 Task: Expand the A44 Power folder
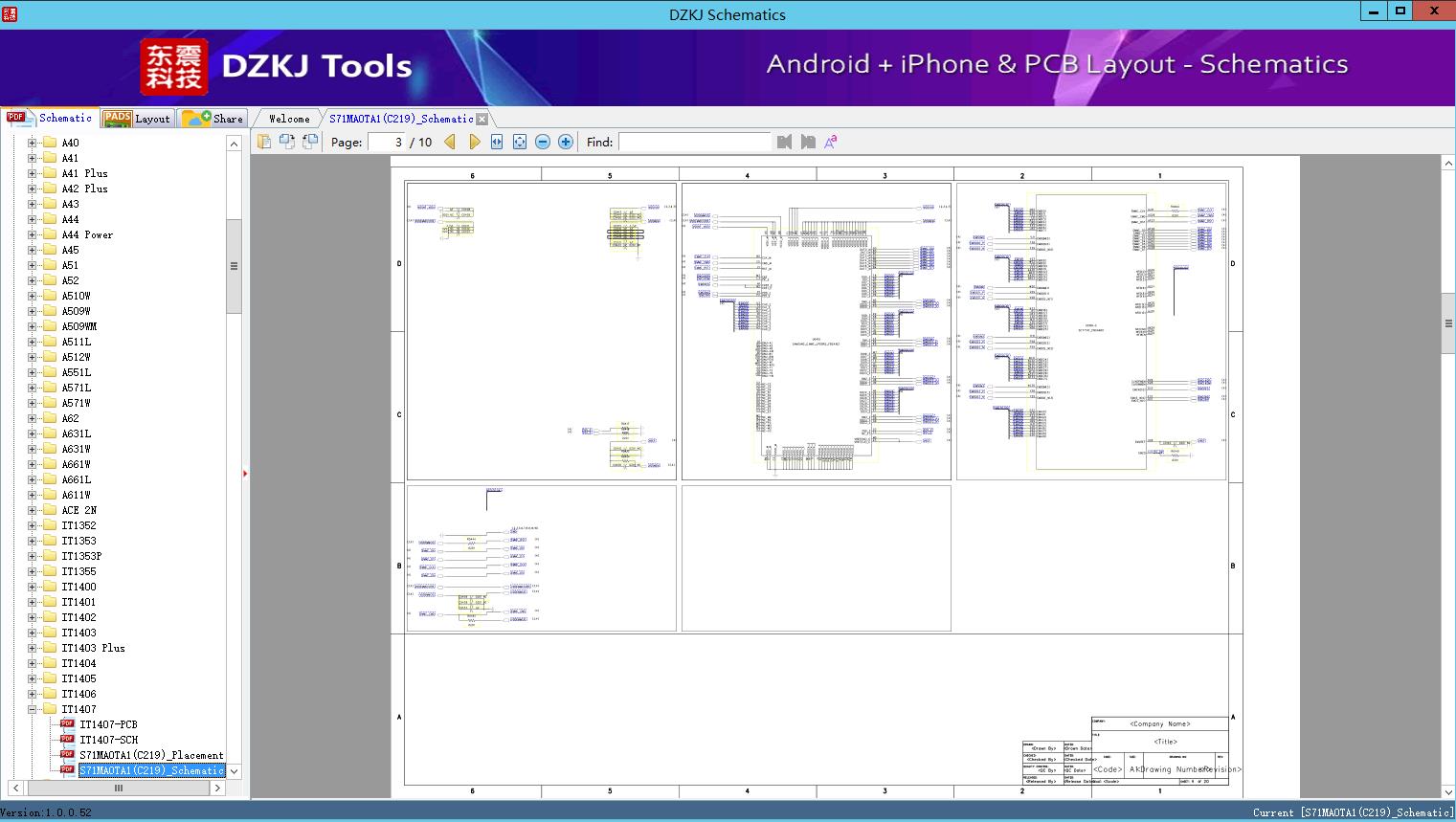[32, 234]
